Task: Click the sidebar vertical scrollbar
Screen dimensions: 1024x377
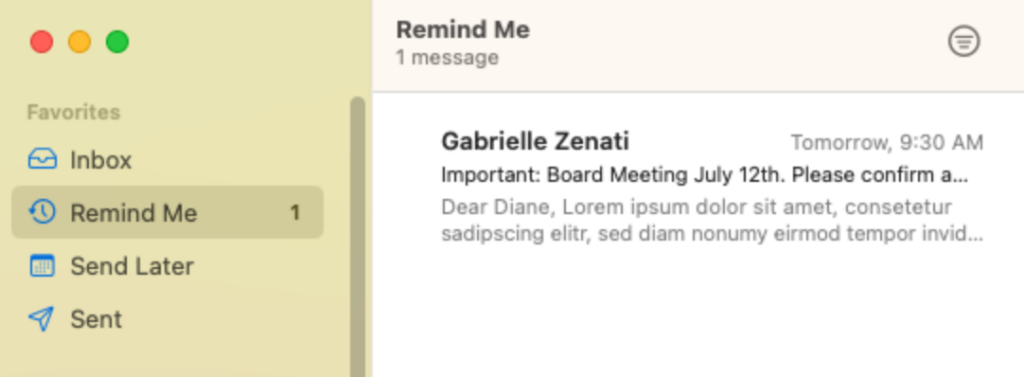Action: [x=357, y=237]
